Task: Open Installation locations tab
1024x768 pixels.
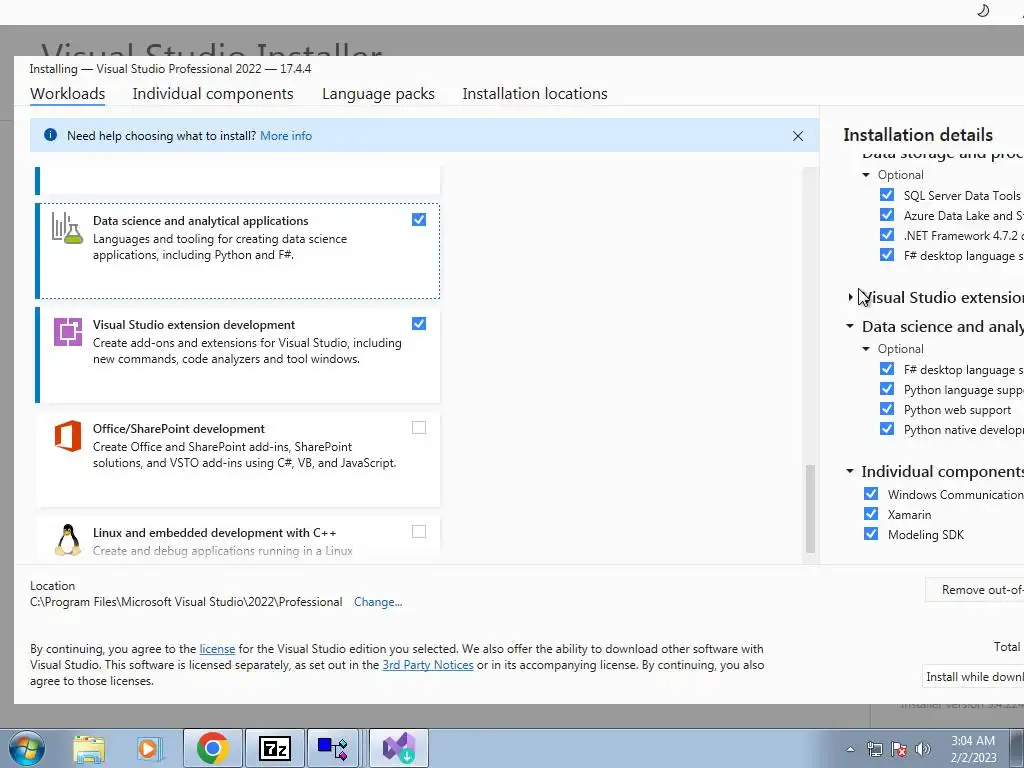Action: coord(535,93)
